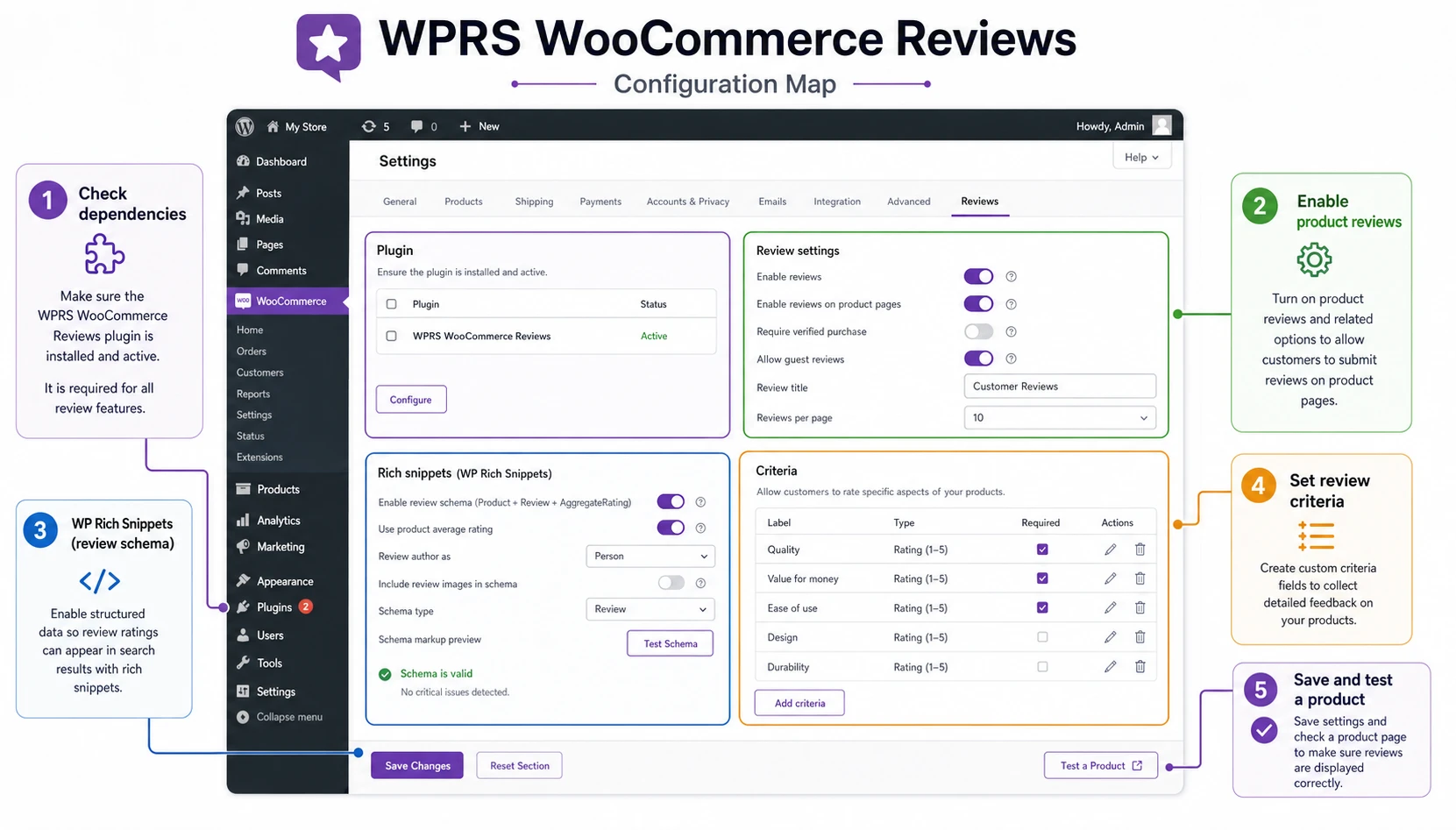Click the Add criteria button
Screen dimensions: 1456x830
pos(799,703)
